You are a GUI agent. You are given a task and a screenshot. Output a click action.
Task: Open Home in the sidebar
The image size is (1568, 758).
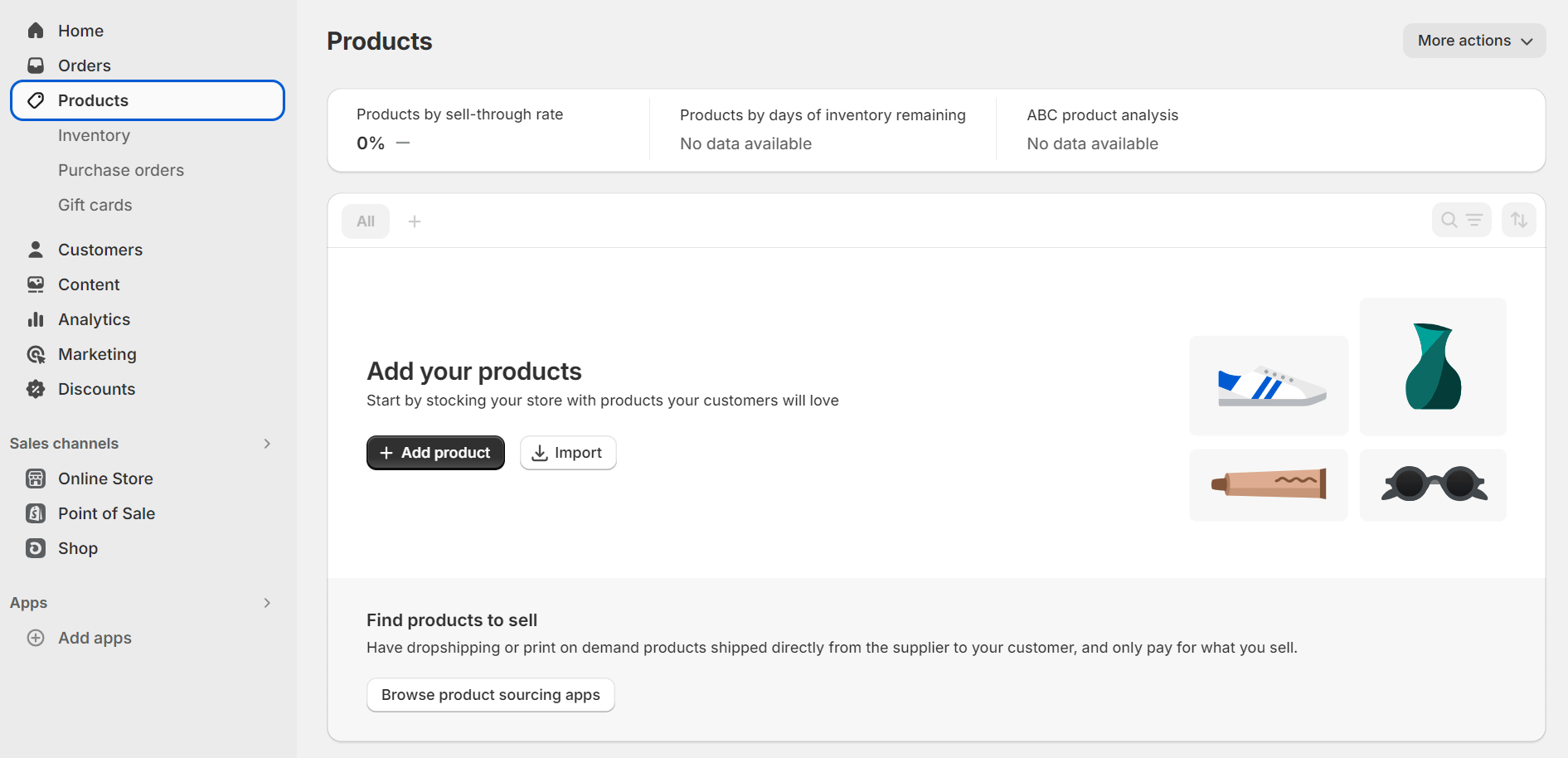pos(148,31)
